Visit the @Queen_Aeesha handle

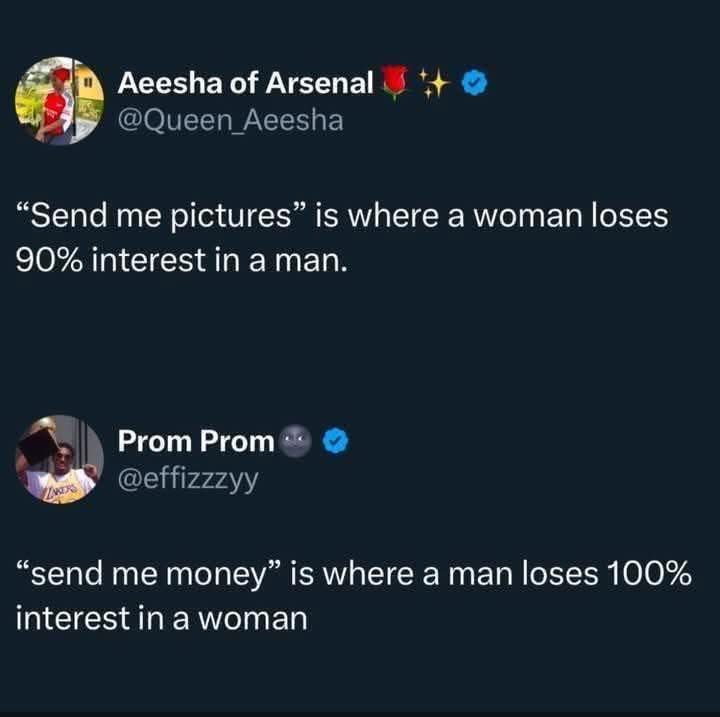coord(231,120)
